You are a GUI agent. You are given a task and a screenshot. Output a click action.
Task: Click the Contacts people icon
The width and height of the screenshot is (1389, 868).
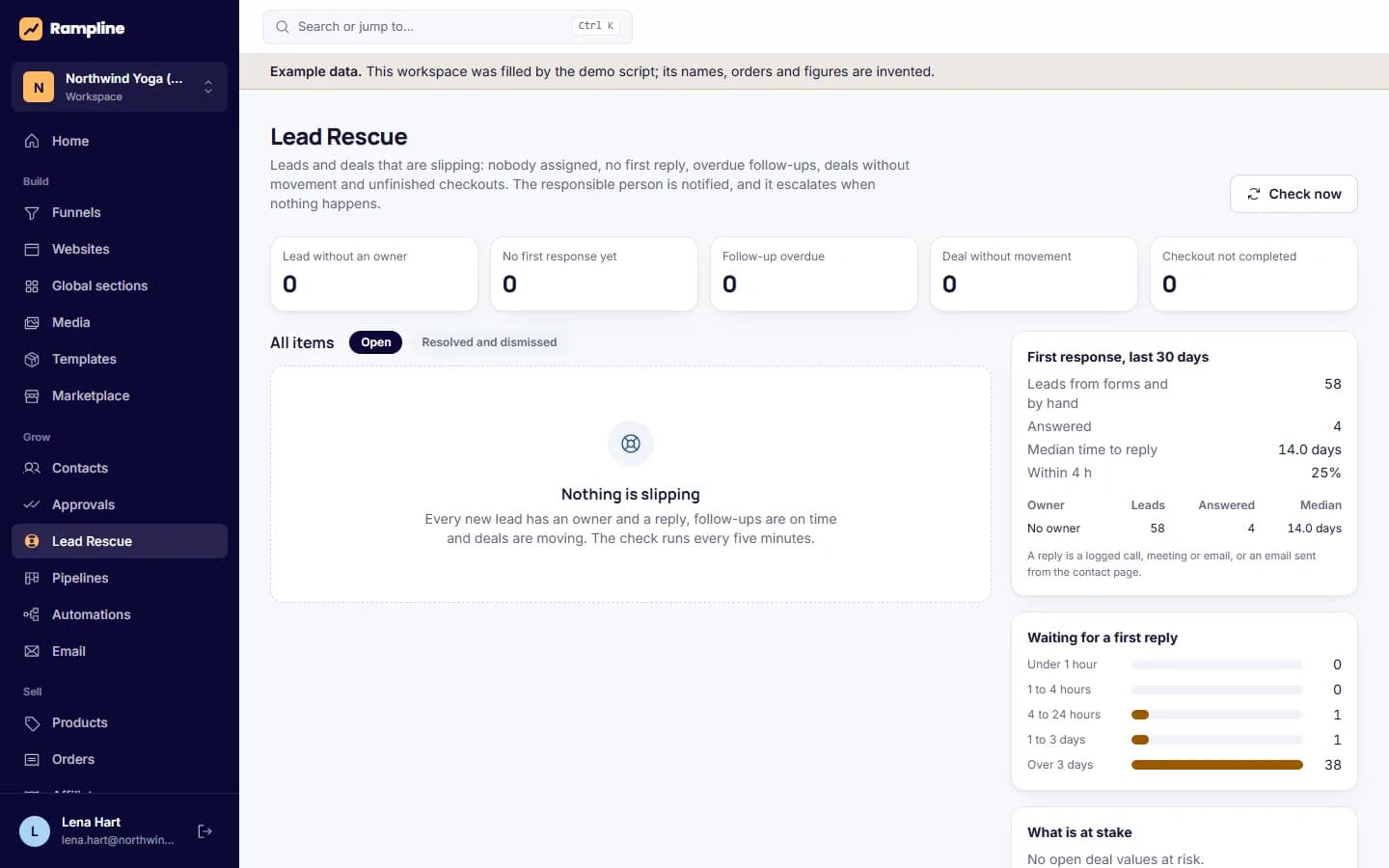tap(32, 468)
